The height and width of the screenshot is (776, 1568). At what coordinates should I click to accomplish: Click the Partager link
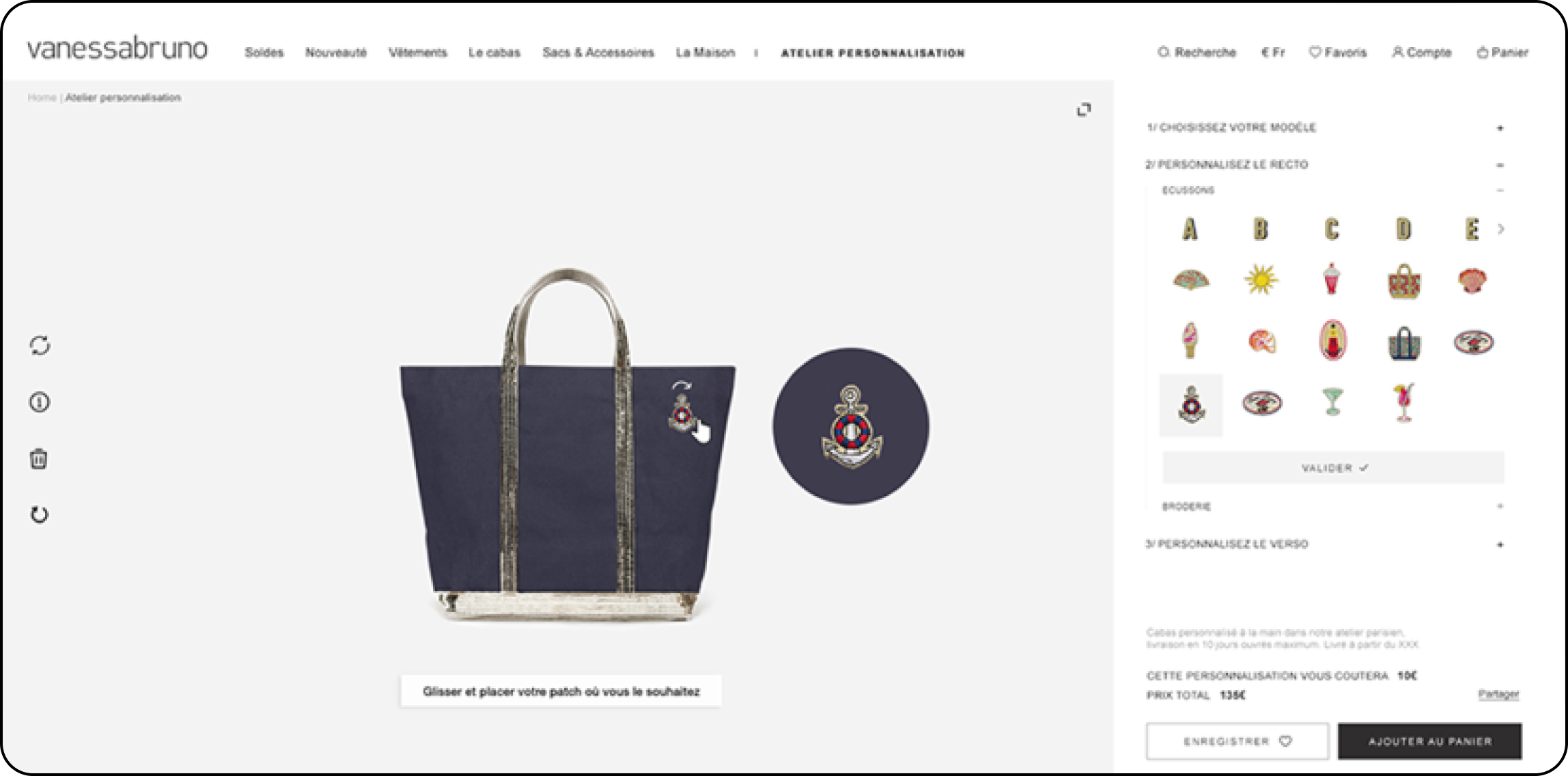click(1498, 694)
